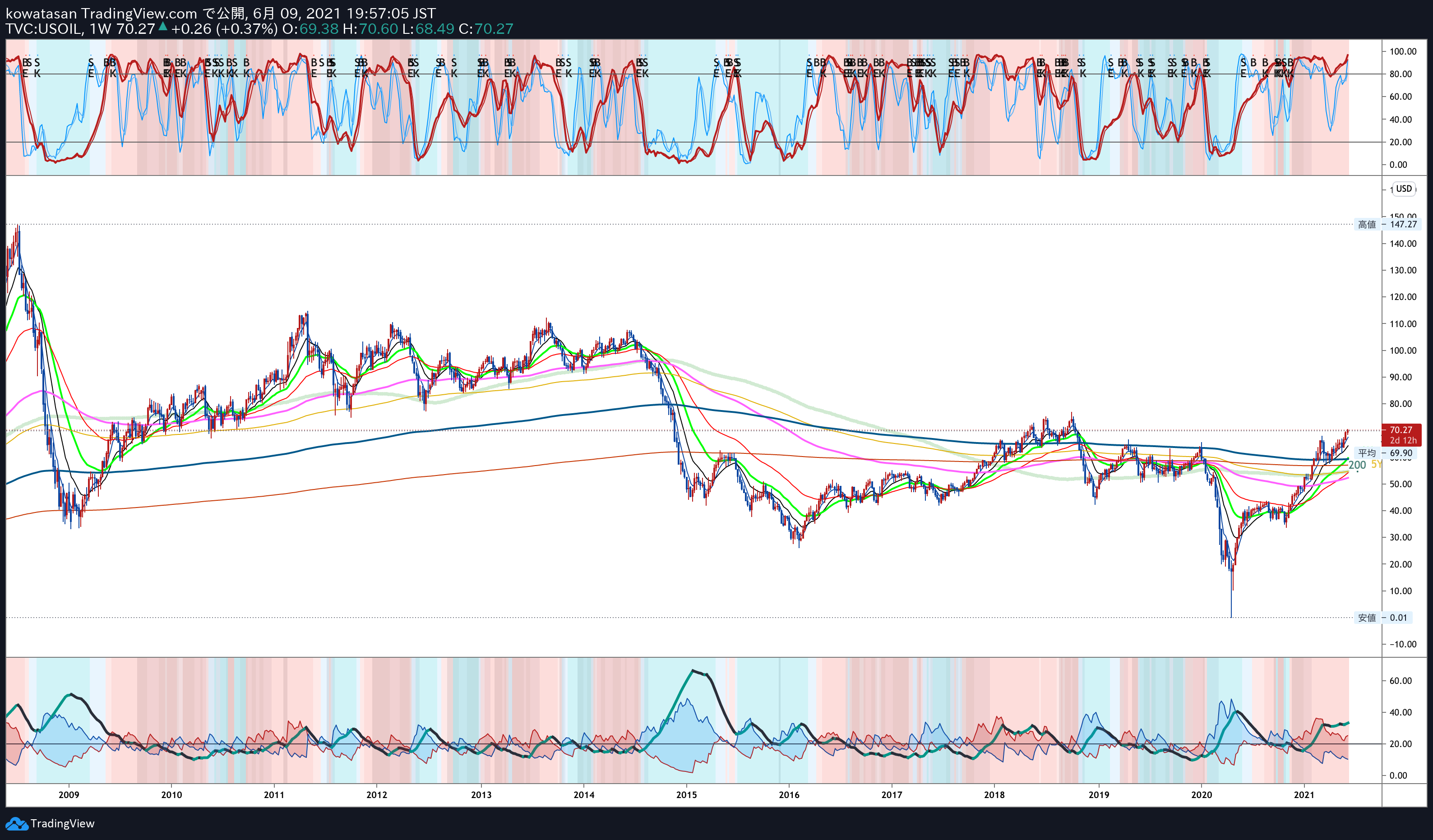
Task: Click the 110.00 price axis value
Action: click(1403, 324)
